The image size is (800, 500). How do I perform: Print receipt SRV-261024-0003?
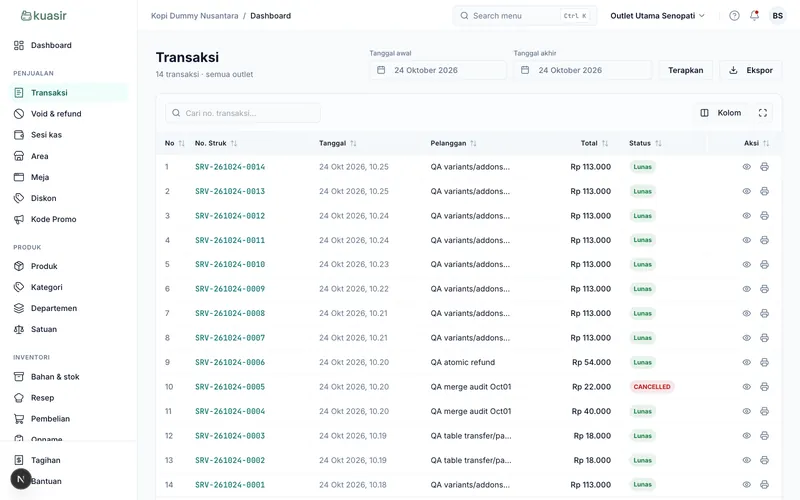click(x=764, y=436)
